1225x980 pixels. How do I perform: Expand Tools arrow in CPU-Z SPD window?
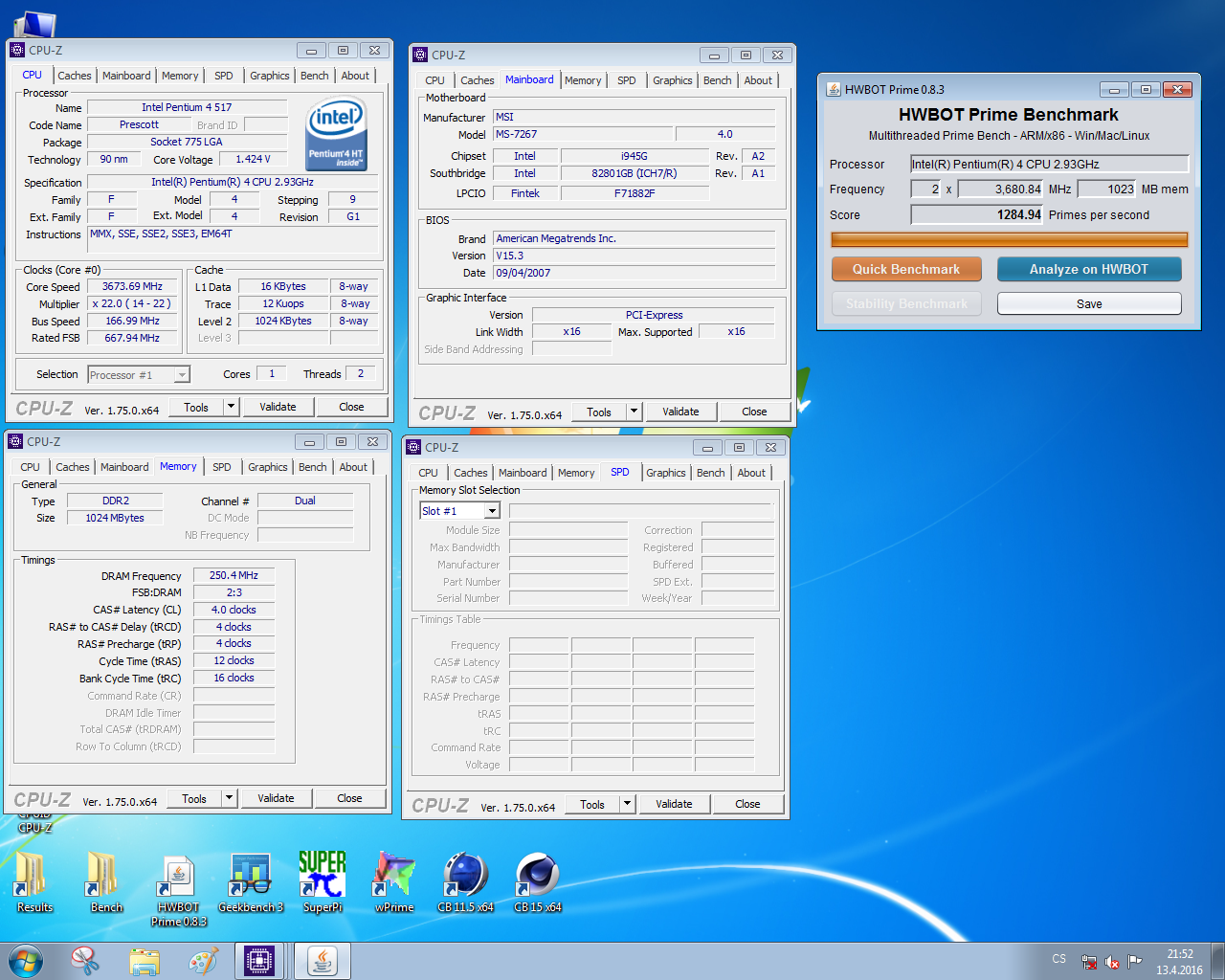[x=627, y=804]
